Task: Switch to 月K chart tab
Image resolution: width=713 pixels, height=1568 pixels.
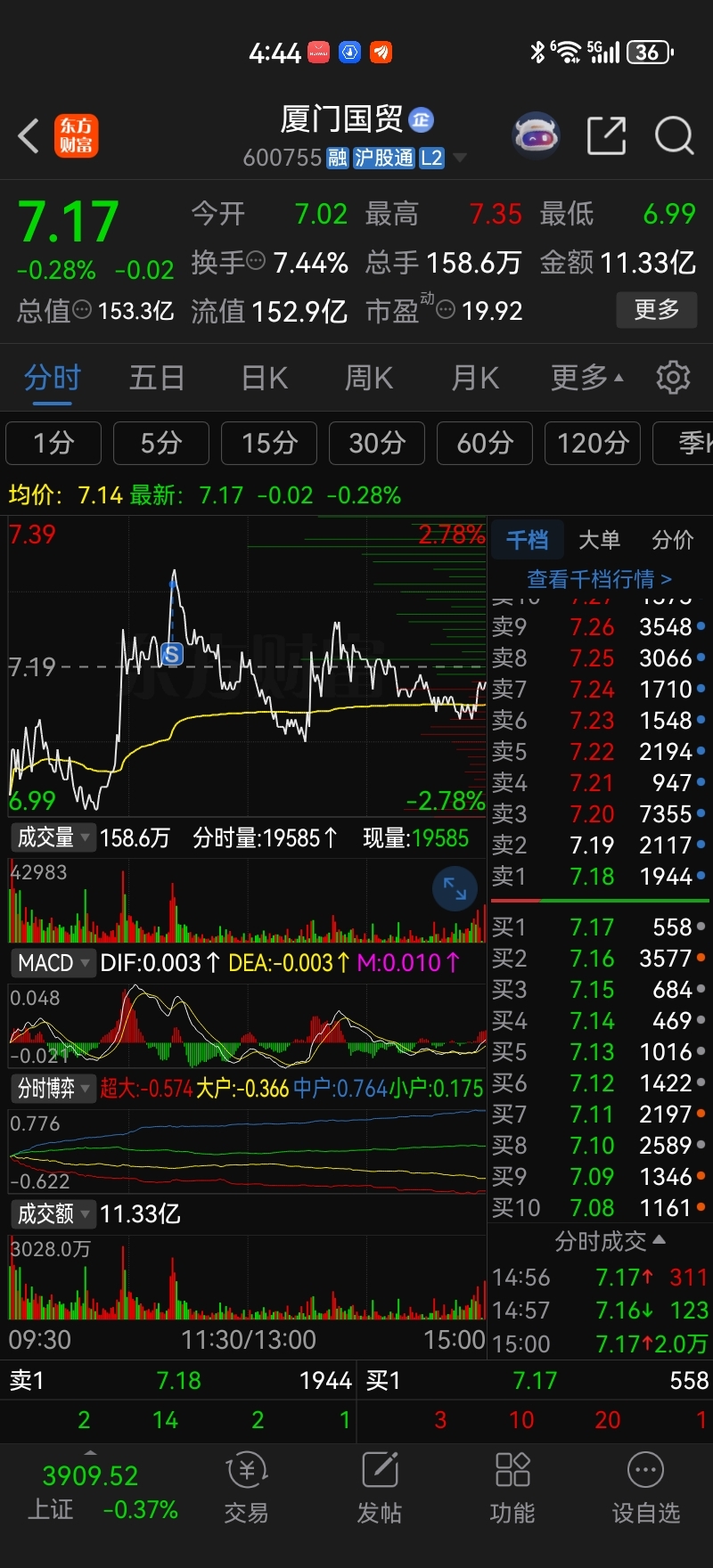Action: click(x=475, y=378)
